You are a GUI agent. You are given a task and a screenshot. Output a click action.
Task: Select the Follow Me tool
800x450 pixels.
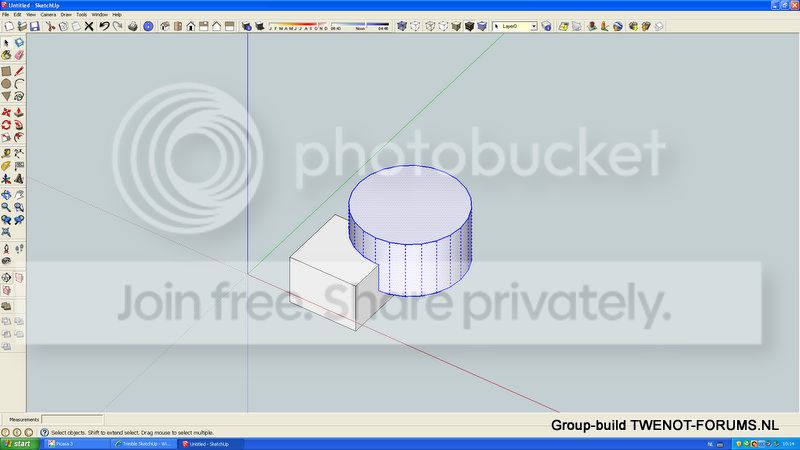click(x=19, y=125)
